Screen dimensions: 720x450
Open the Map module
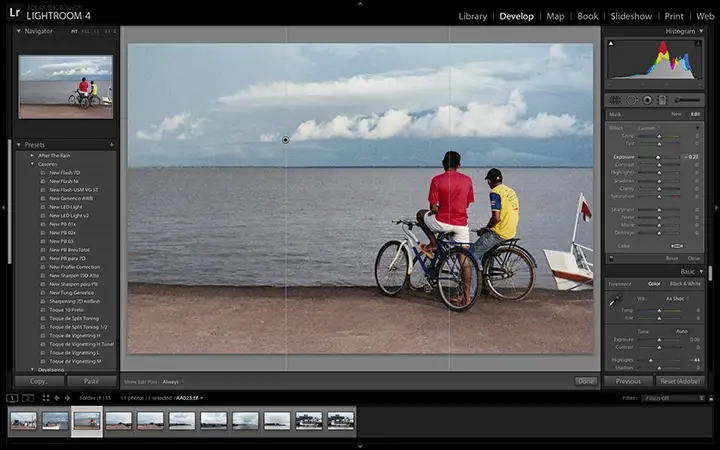pos(555,16)
